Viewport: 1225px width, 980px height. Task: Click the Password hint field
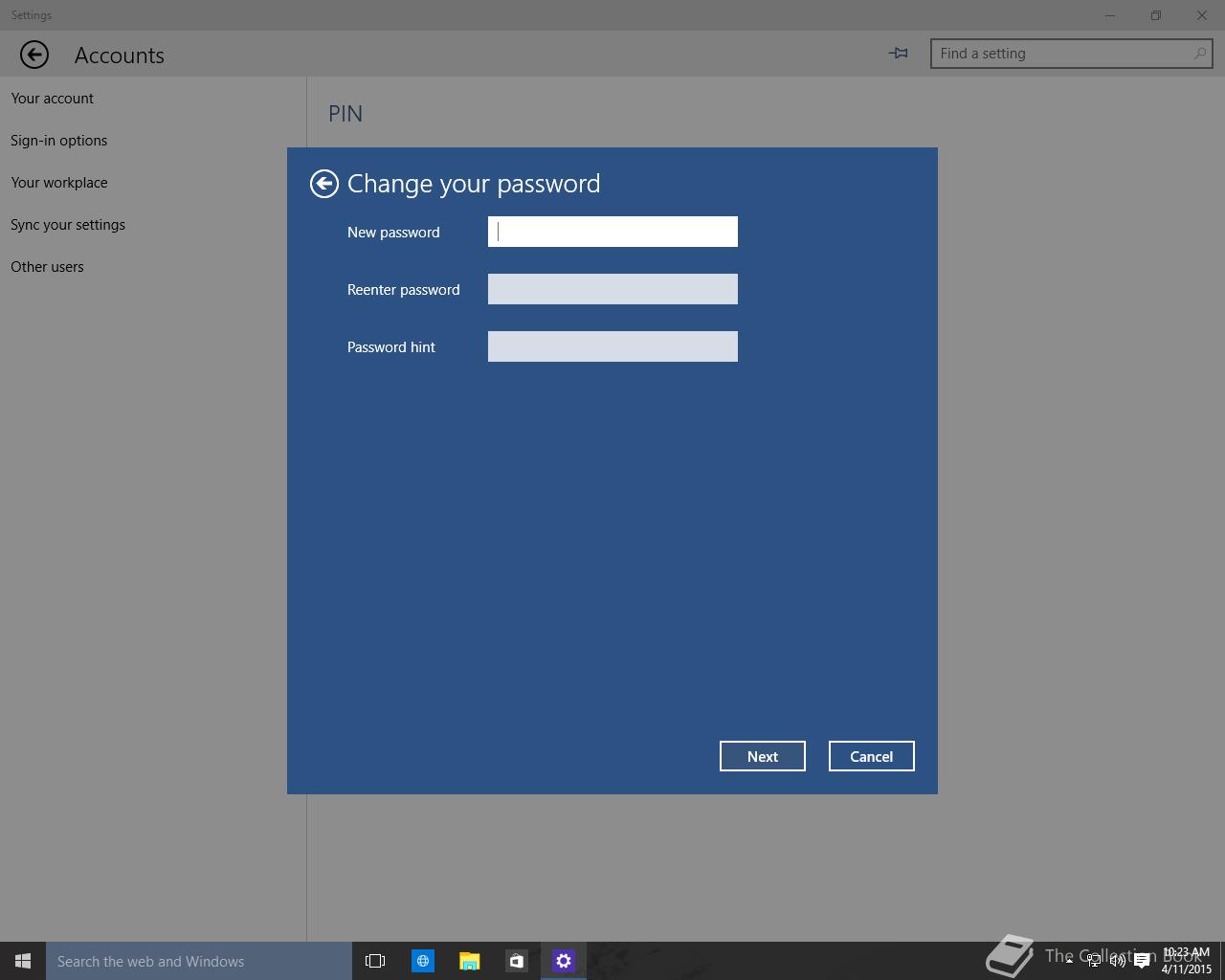612,346
